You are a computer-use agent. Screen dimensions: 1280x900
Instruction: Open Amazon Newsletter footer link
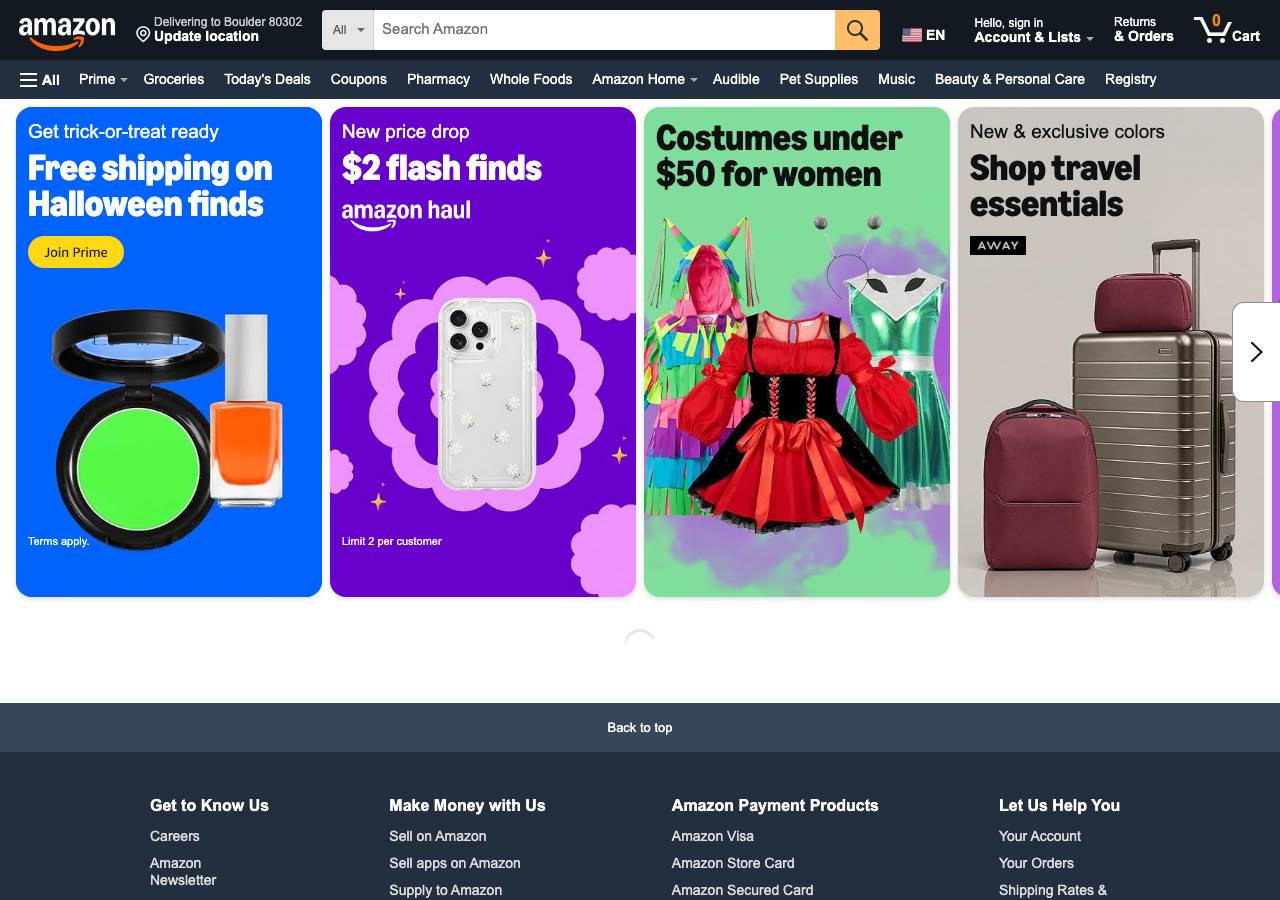[x=183, y=872]
